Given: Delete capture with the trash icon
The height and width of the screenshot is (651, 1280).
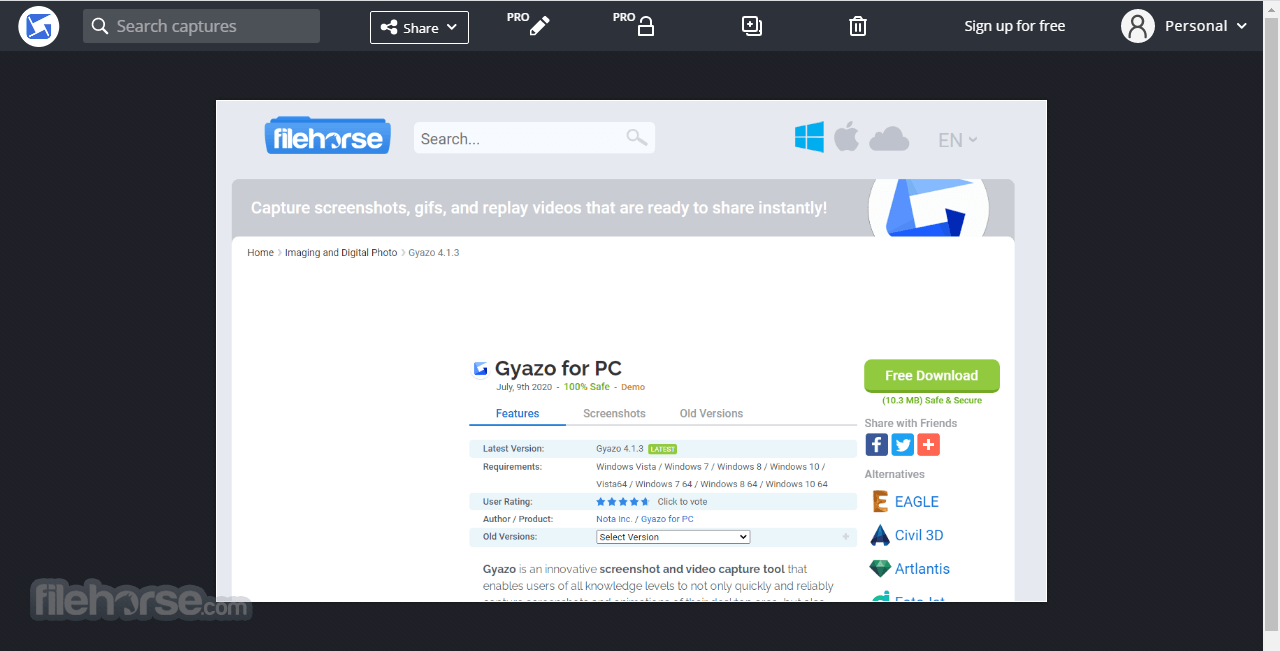Looking at the screenshot, I should [x=858, y=26].
